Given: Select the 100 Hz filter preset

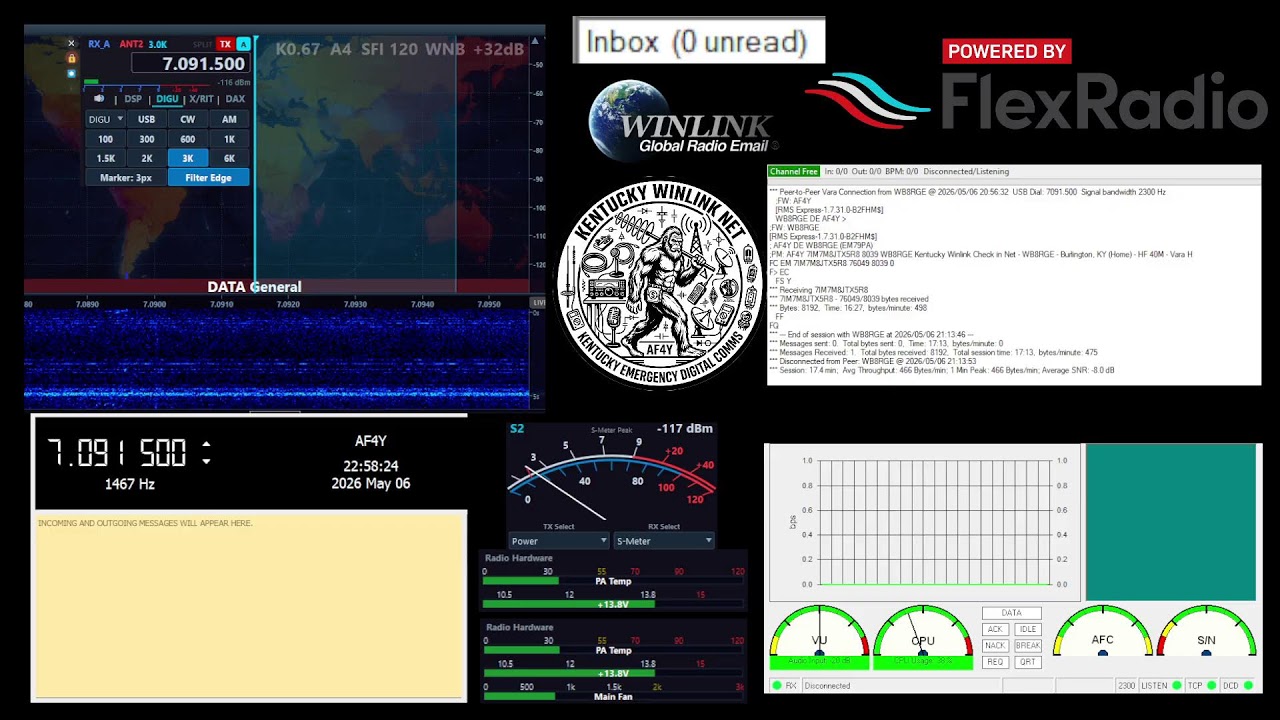Looking at the screenshot, I should coord(105,139).
